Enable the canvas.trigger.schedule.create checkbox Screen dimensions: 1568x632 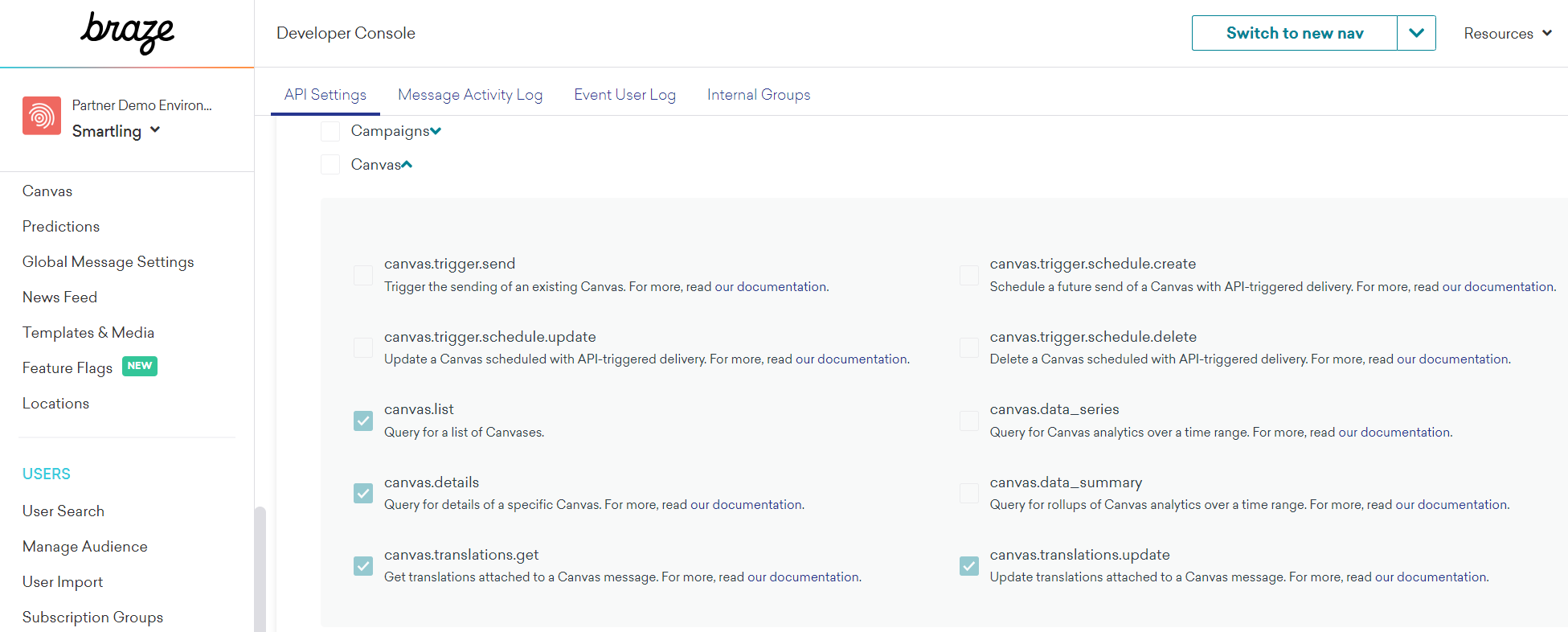[x=969, y=275]
